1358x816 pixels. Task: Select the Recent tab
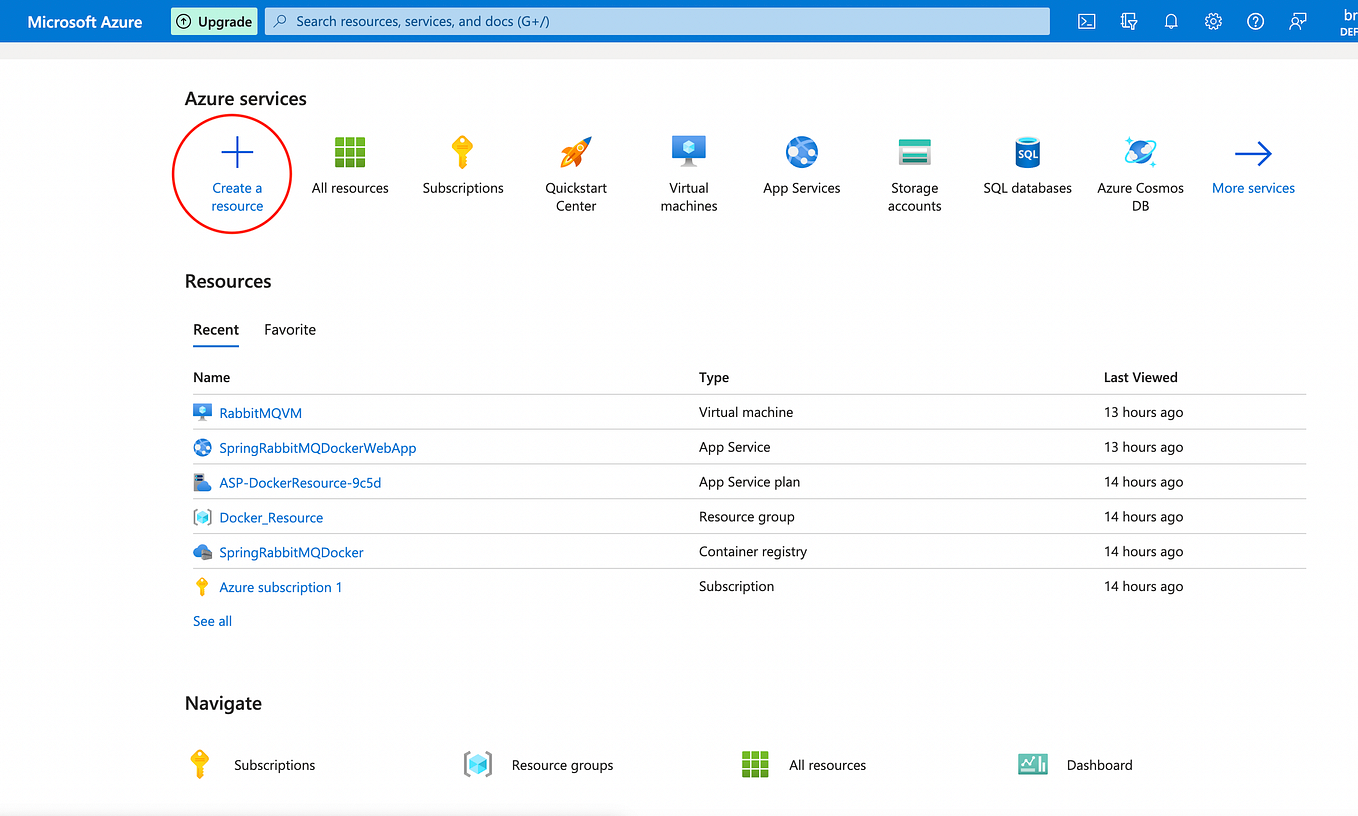pos(216,329)
